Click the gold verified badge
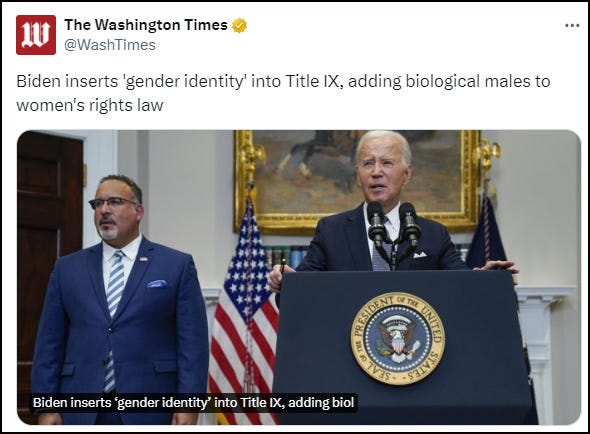The image size is (590, 434). point(239,25)
